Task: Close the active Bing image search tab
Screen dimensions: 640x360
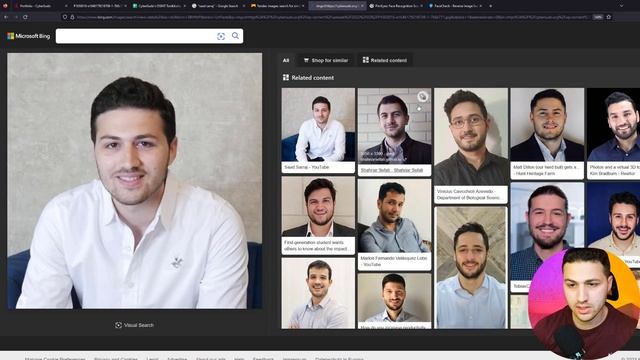Action: [362, 6]
